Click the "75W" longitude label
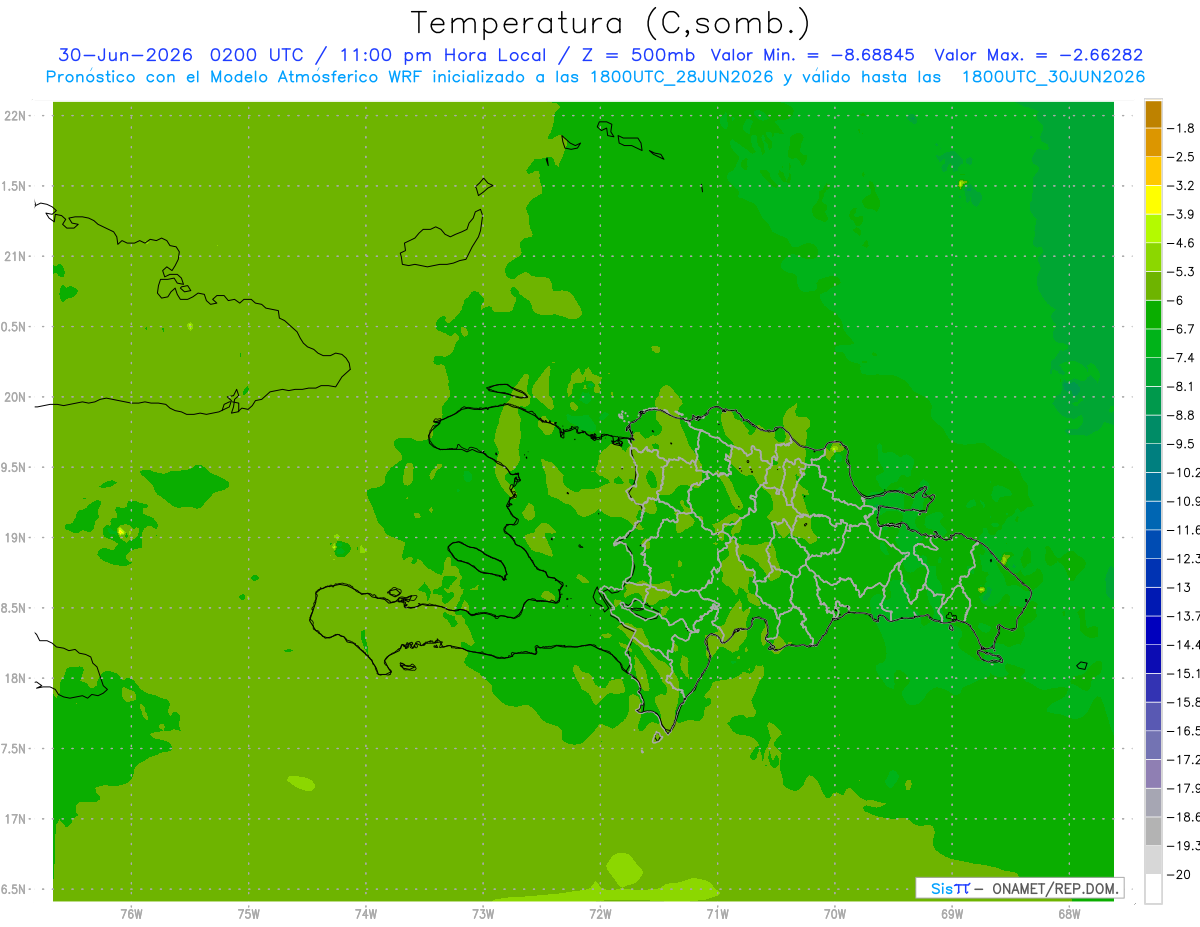The image size is (1200, 927). [249, 913]
